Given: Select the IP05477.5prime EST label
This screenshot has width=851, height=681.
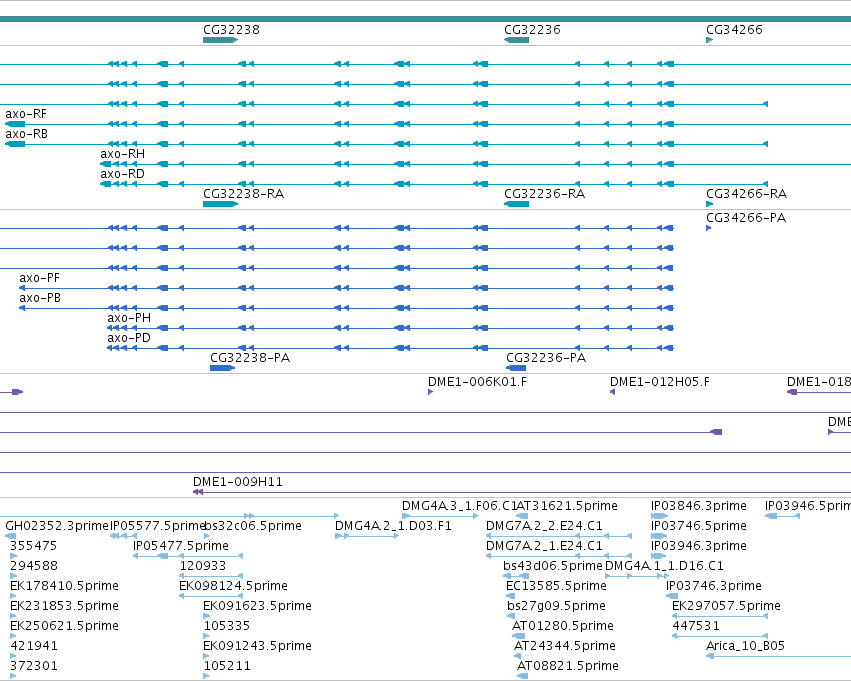Looking at the screenshot, I should pyautogui.click(x=181, y=545).
